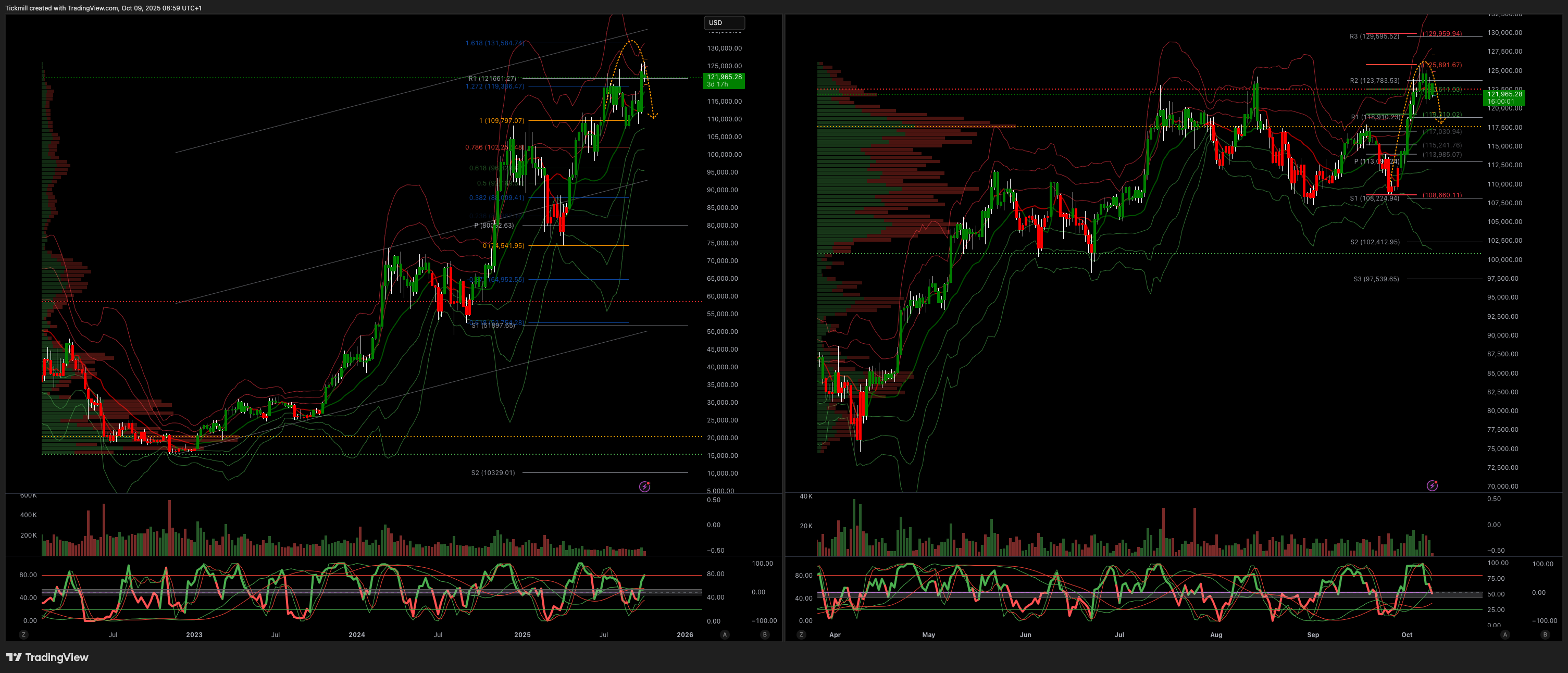
Task: Open the USD currency dropdown
Action: click(724, 23)
